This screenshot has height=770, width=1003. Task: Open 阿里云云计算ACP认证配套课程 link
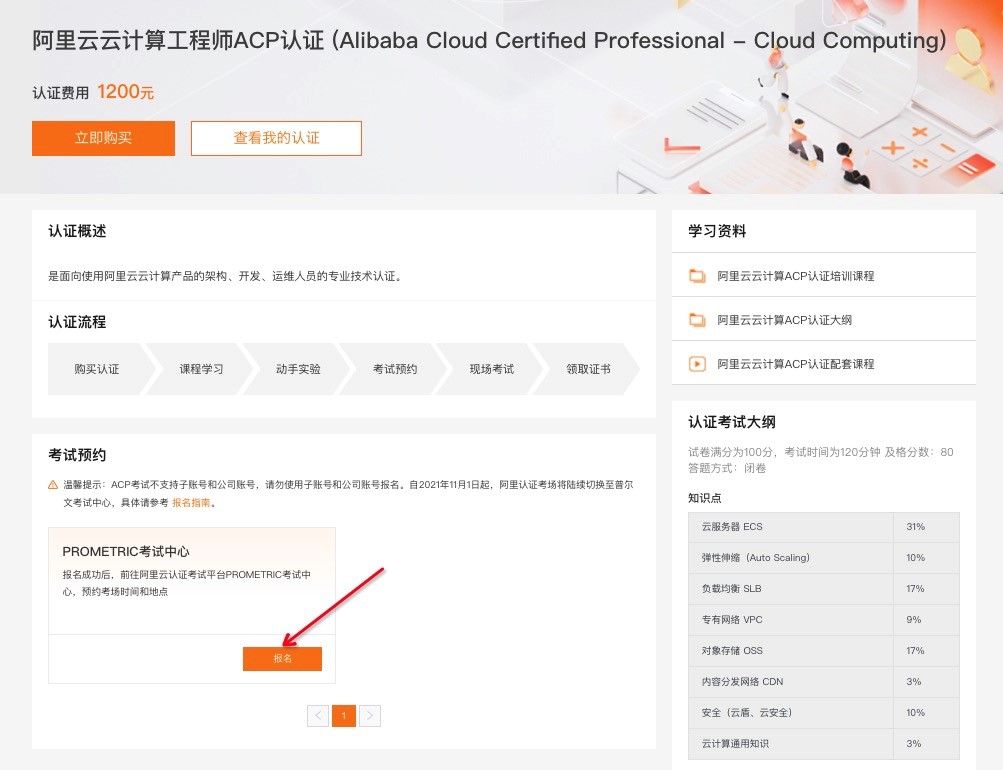click(x=795, y=364)
